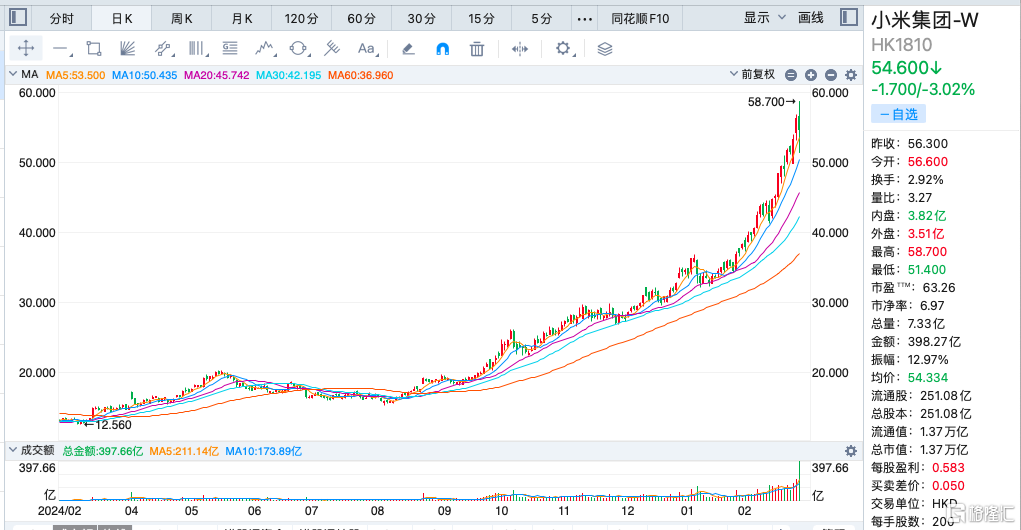Click MA30:42.195 indicator label

288,76
